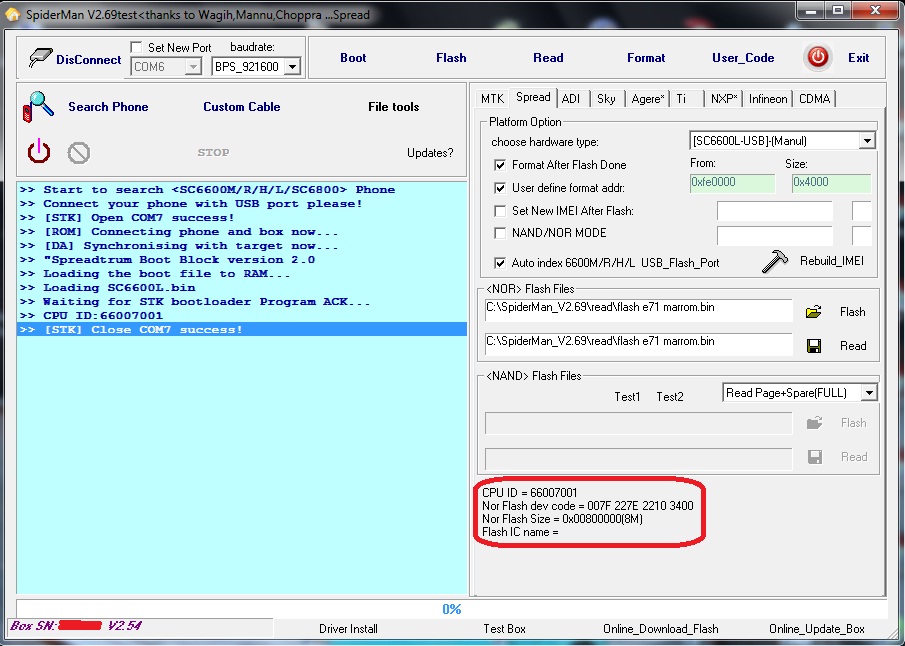
Task: Click the 0% progress bar
Action: click(451, 609)
